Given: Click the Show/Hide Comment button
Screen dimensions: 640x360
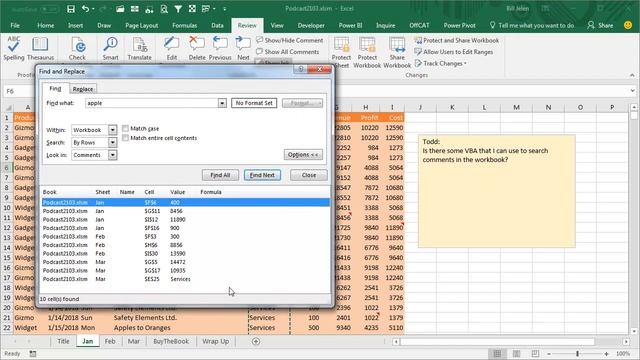Looking at the screenshot, I should coord(289,40).
